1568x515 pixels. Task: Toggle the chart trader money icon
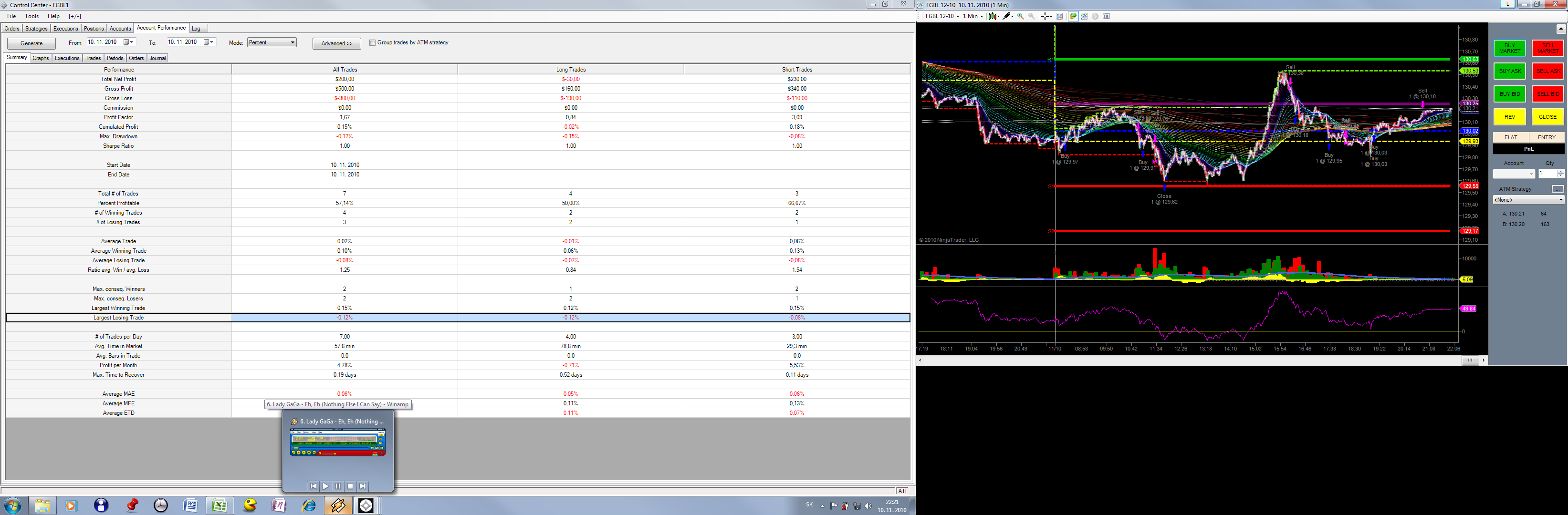[1073, 16]
